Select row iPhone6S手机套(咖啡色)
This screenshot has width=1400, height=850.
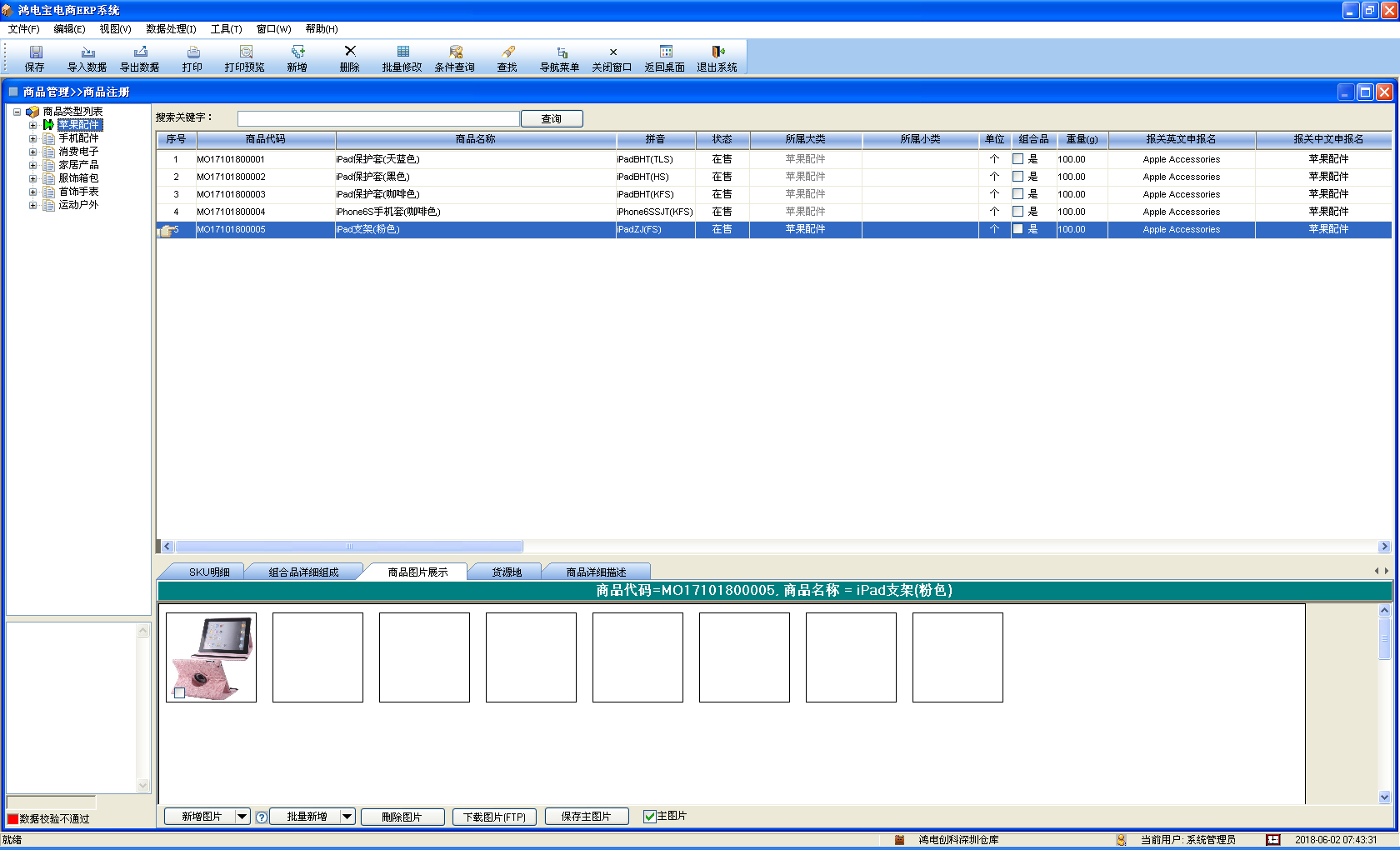[773, 212]
